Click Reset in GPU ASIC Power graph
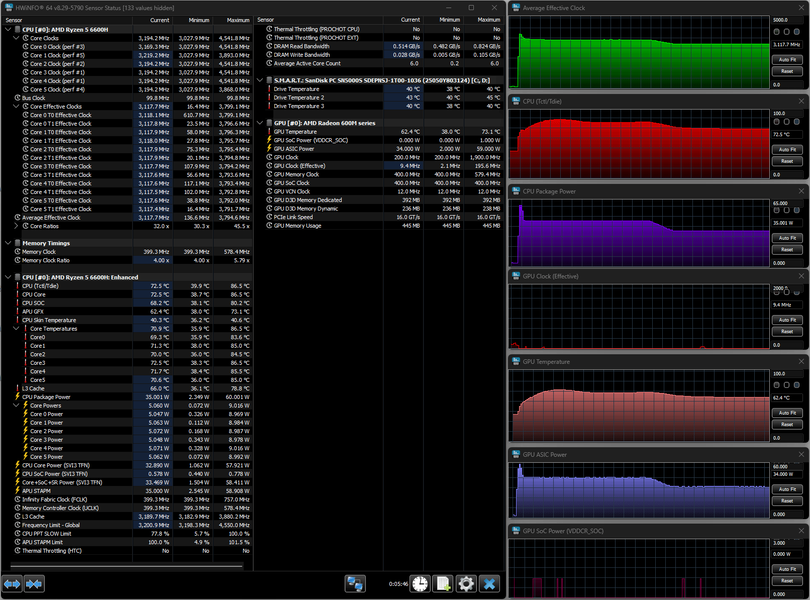The height and width of the screenshot is (600, 810). pyautogui.click(x=787, y=501)
